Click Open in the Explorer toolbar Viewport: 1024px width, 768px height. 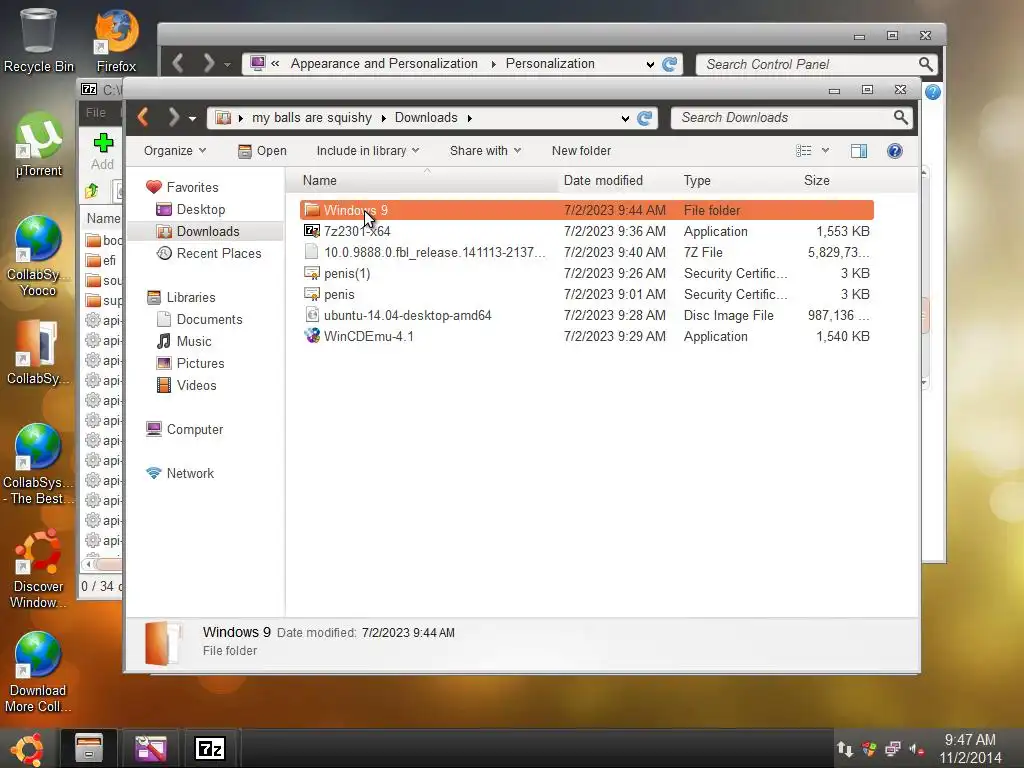pyautogui.click(x=263, y=151)
